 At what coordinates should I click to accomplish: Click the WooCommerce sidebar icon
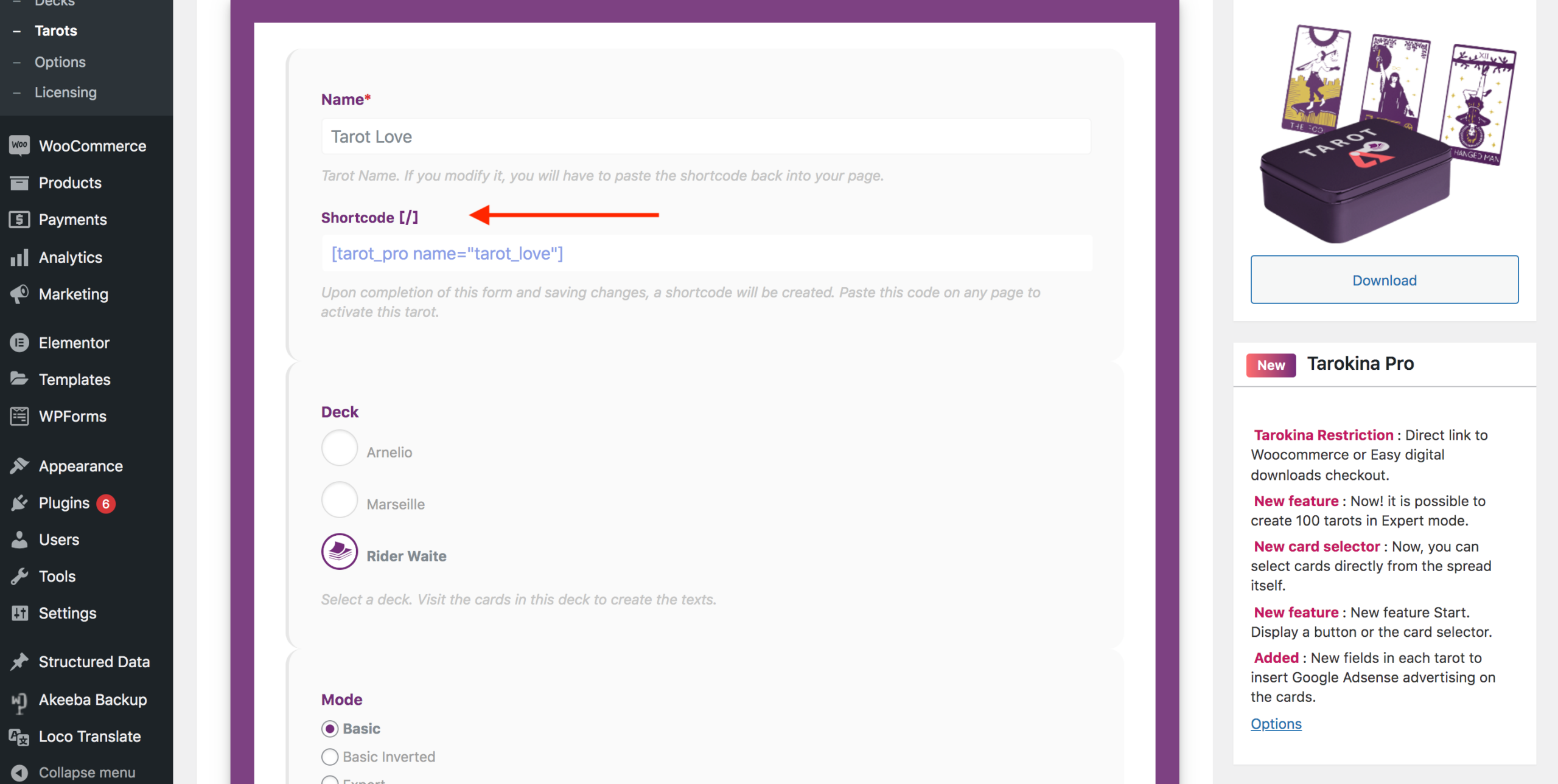pos(19,145)
